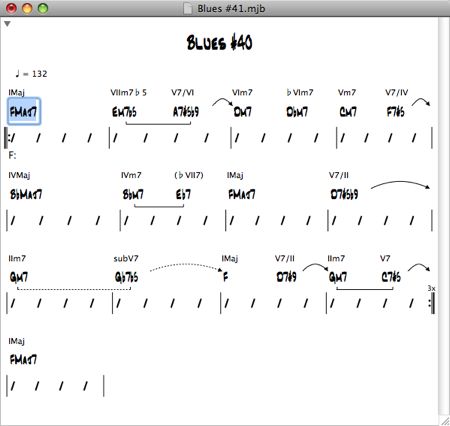Select the final FMaj7 chord in last bar
The height and width of the screenshot is (426, 450).
[x=23, y=360]
